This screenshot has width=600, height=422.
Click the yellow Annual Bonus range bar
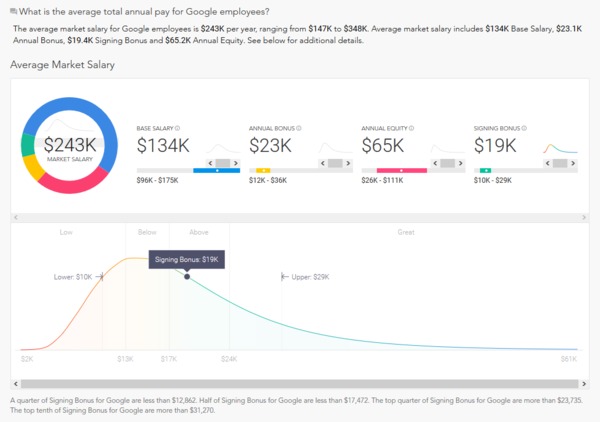[263, 171]
